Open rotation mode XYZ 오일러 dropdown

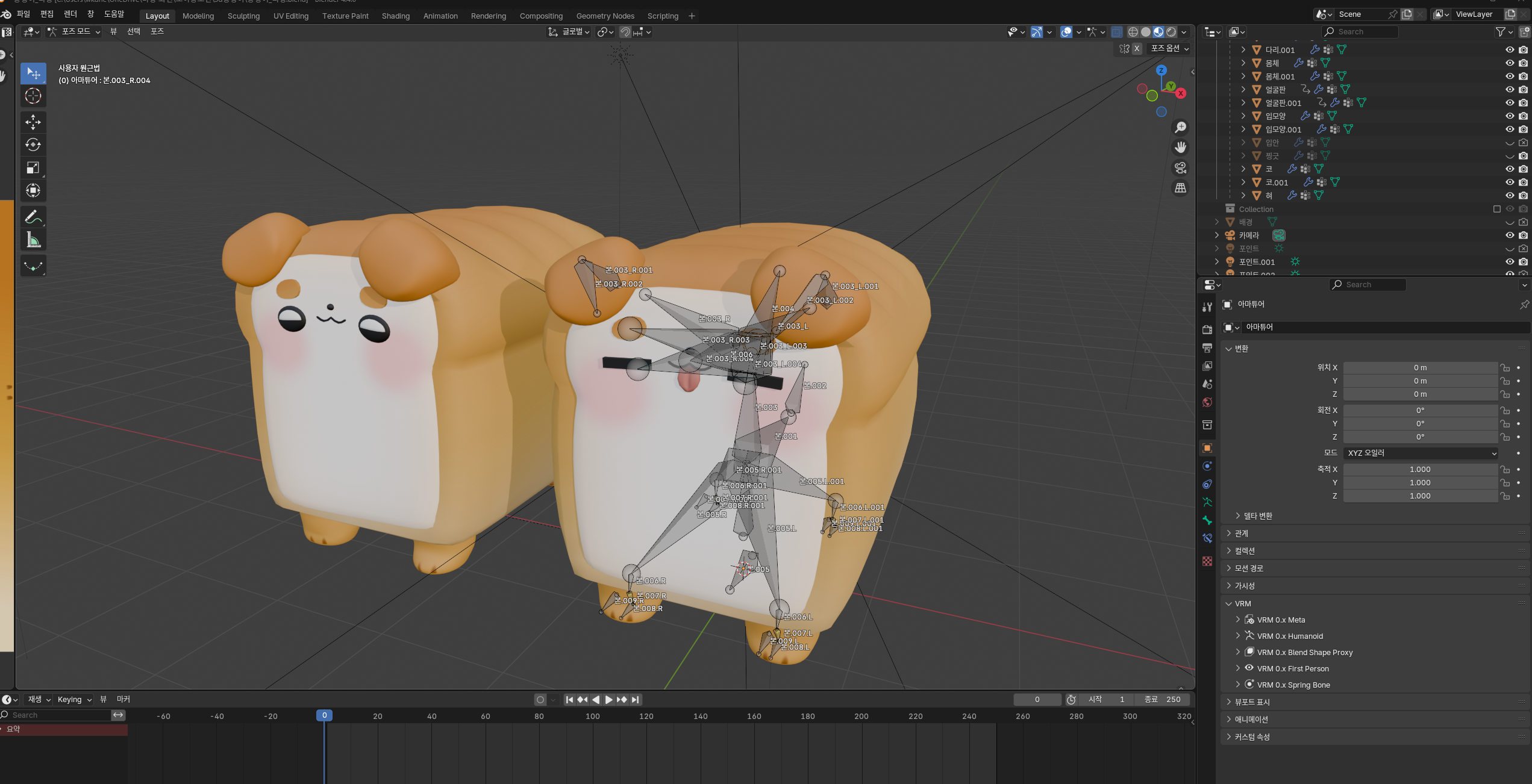point(1420,453)
